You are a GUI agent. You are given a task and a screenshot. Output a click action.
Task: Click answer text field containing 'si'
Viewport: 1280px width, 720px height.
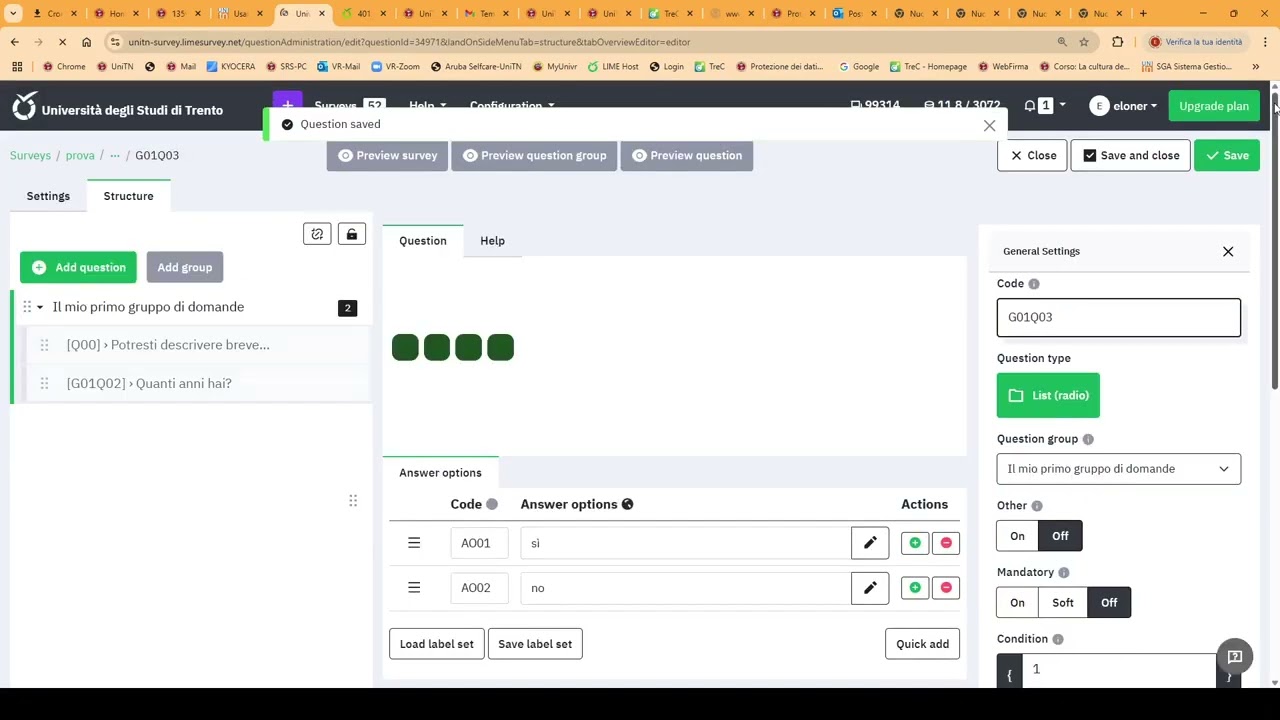(685, 543)
